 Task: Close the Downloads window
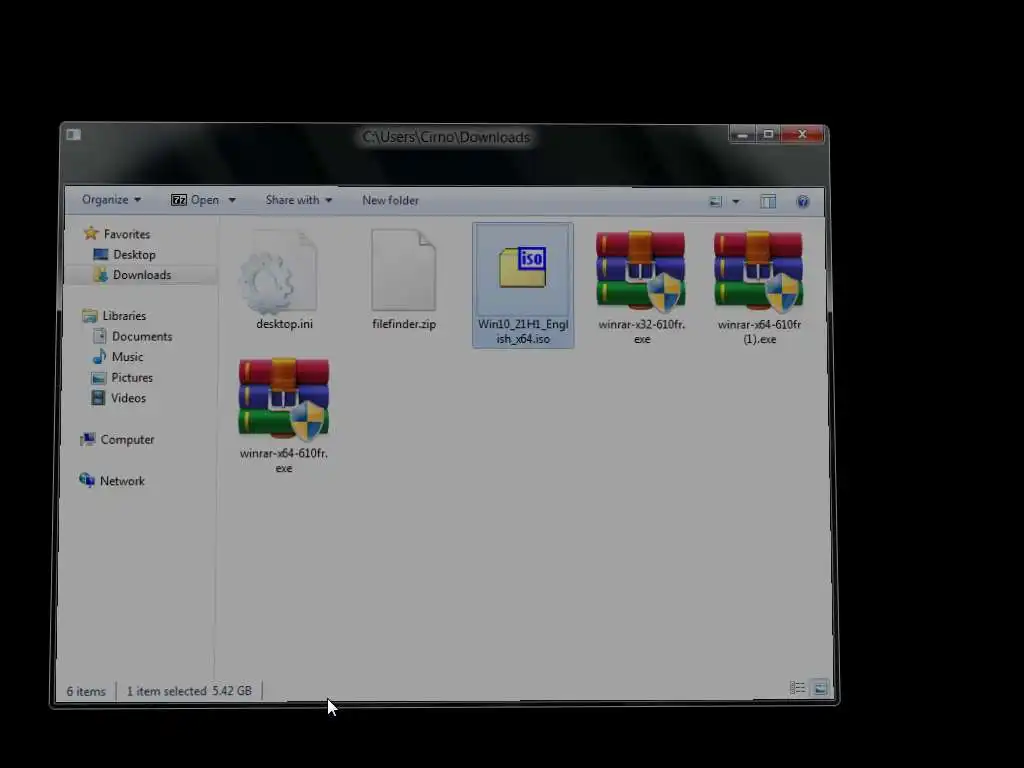pyautogui.click(x=803, y=135)
